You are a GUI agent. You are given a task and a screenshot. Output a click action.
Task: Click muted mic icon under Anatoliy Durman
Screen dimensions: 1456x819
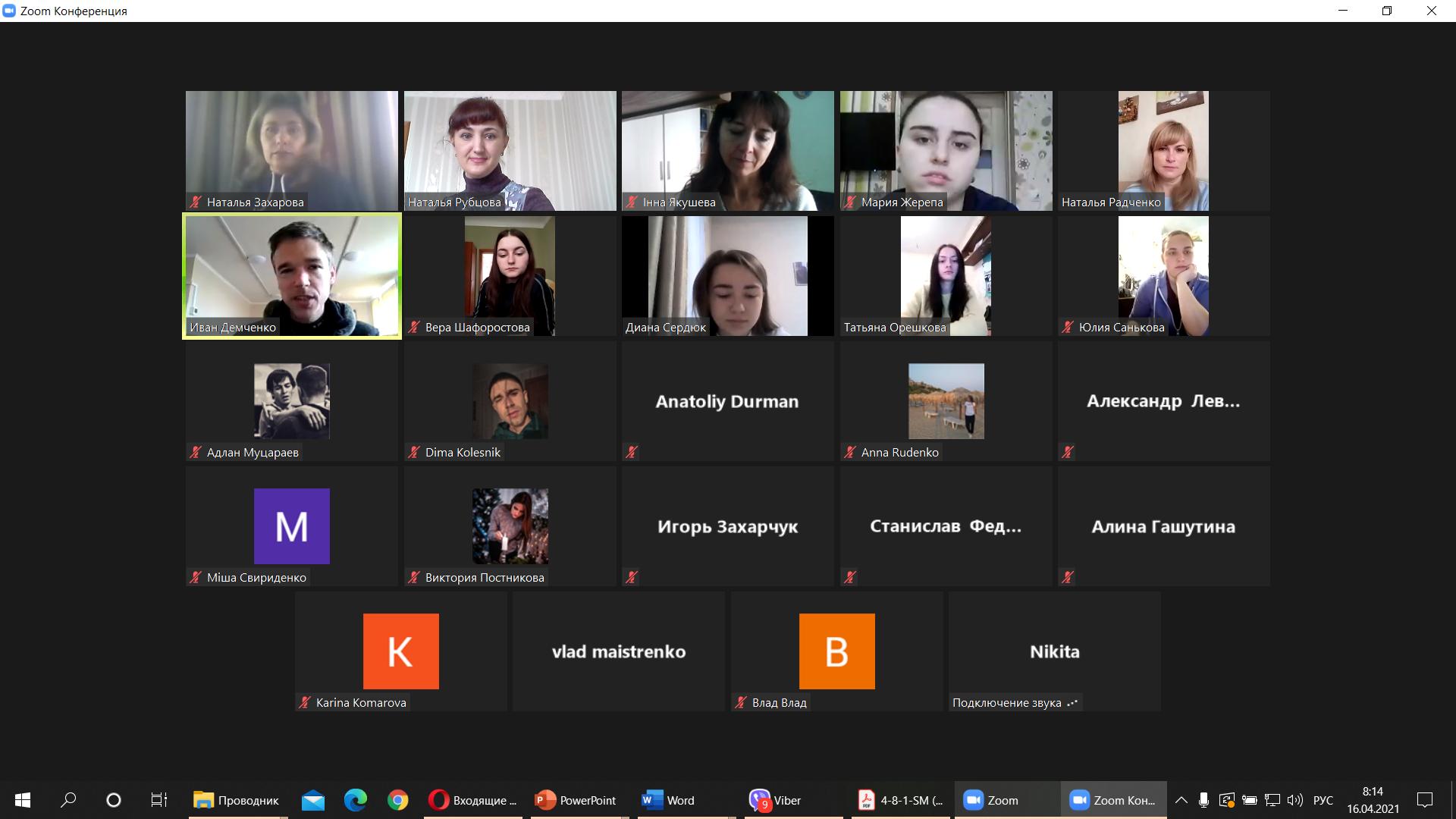(x=632, y=452)
